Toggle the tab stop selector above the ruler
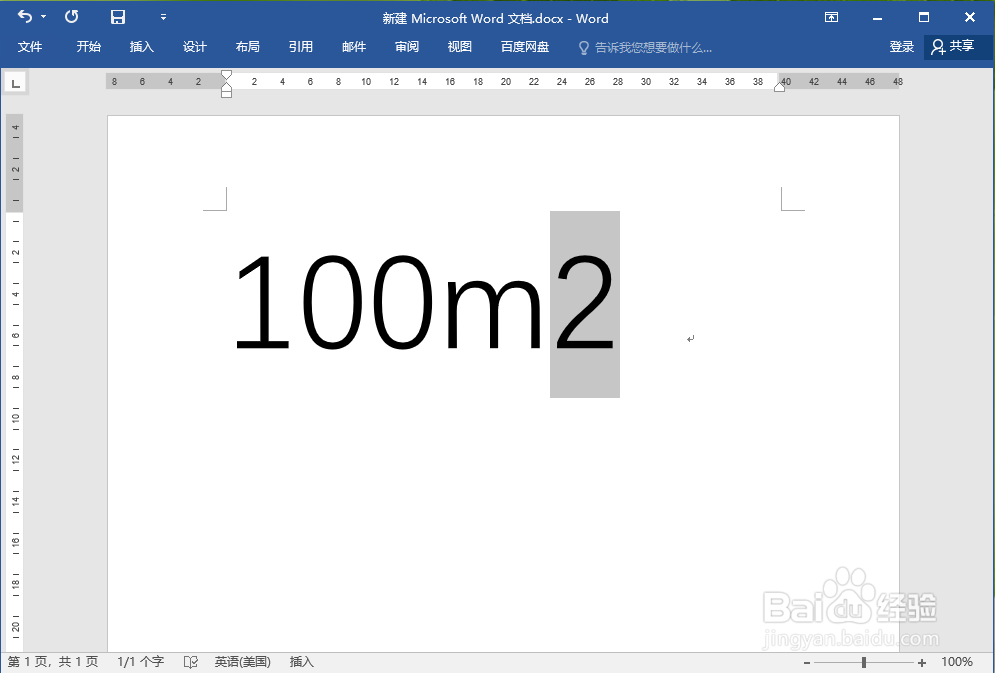This screenshot has height=673, width=995. click(x=15, y=82)
